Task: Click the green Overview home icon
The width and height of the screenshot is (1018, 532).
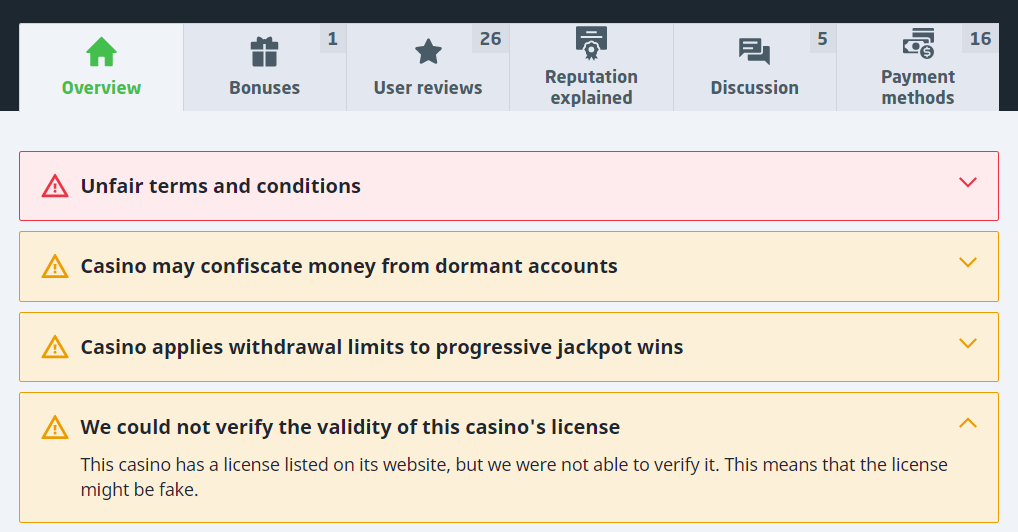Action: pyautogui.click(x=101, y=51)
